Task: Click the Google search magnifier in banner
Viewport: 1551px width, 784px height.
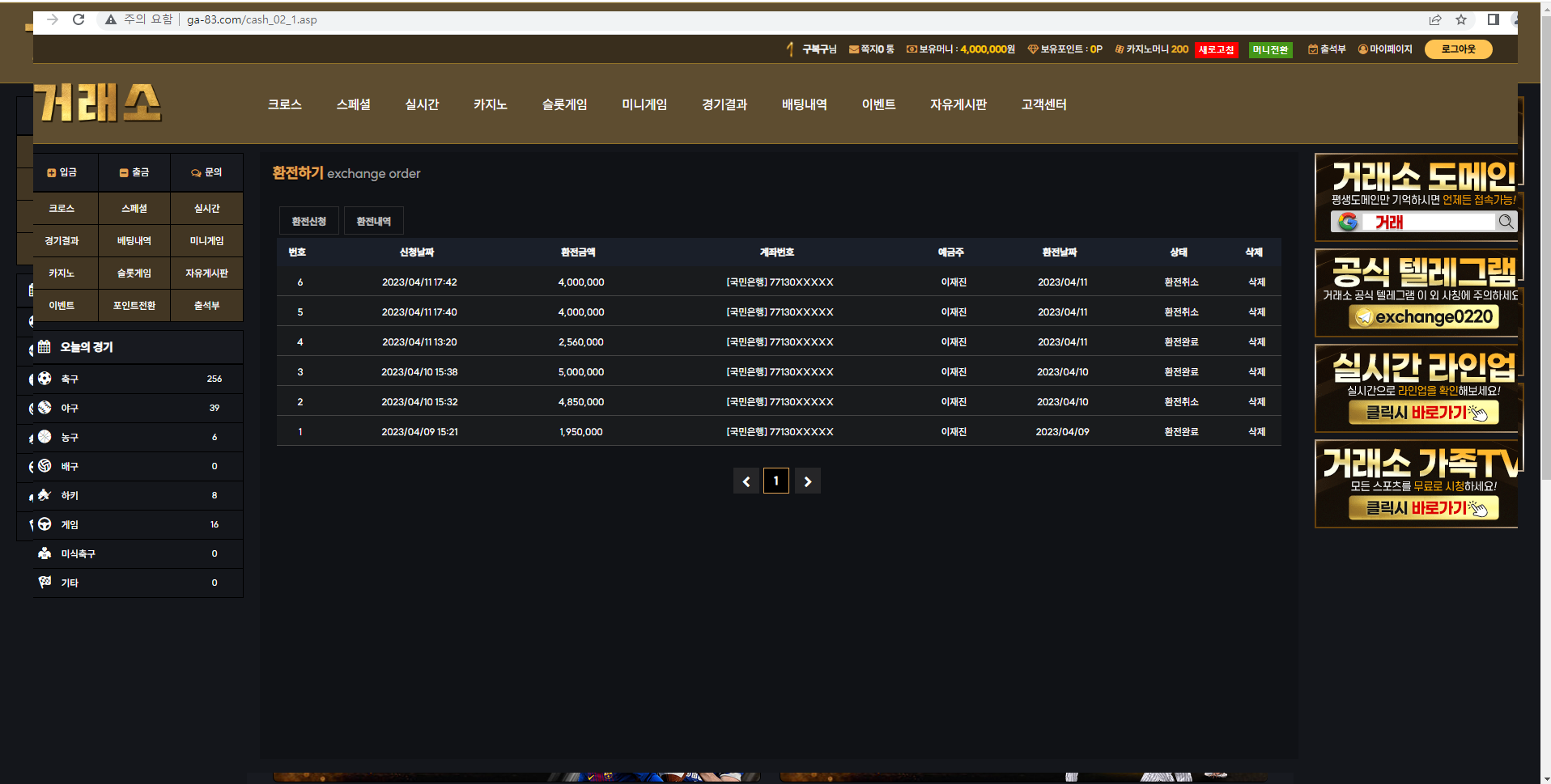Action: pyautogui.click(x=1506, y=222)
